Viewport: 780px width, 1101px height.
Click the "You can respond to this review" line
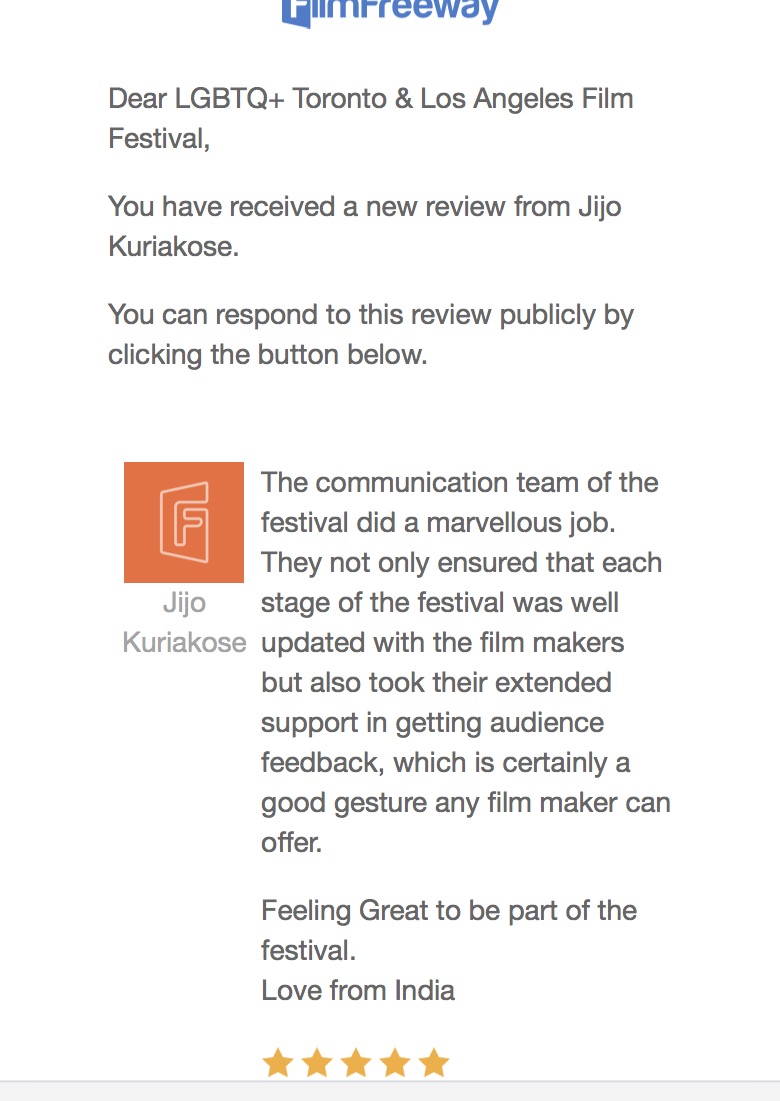(370, 315)
